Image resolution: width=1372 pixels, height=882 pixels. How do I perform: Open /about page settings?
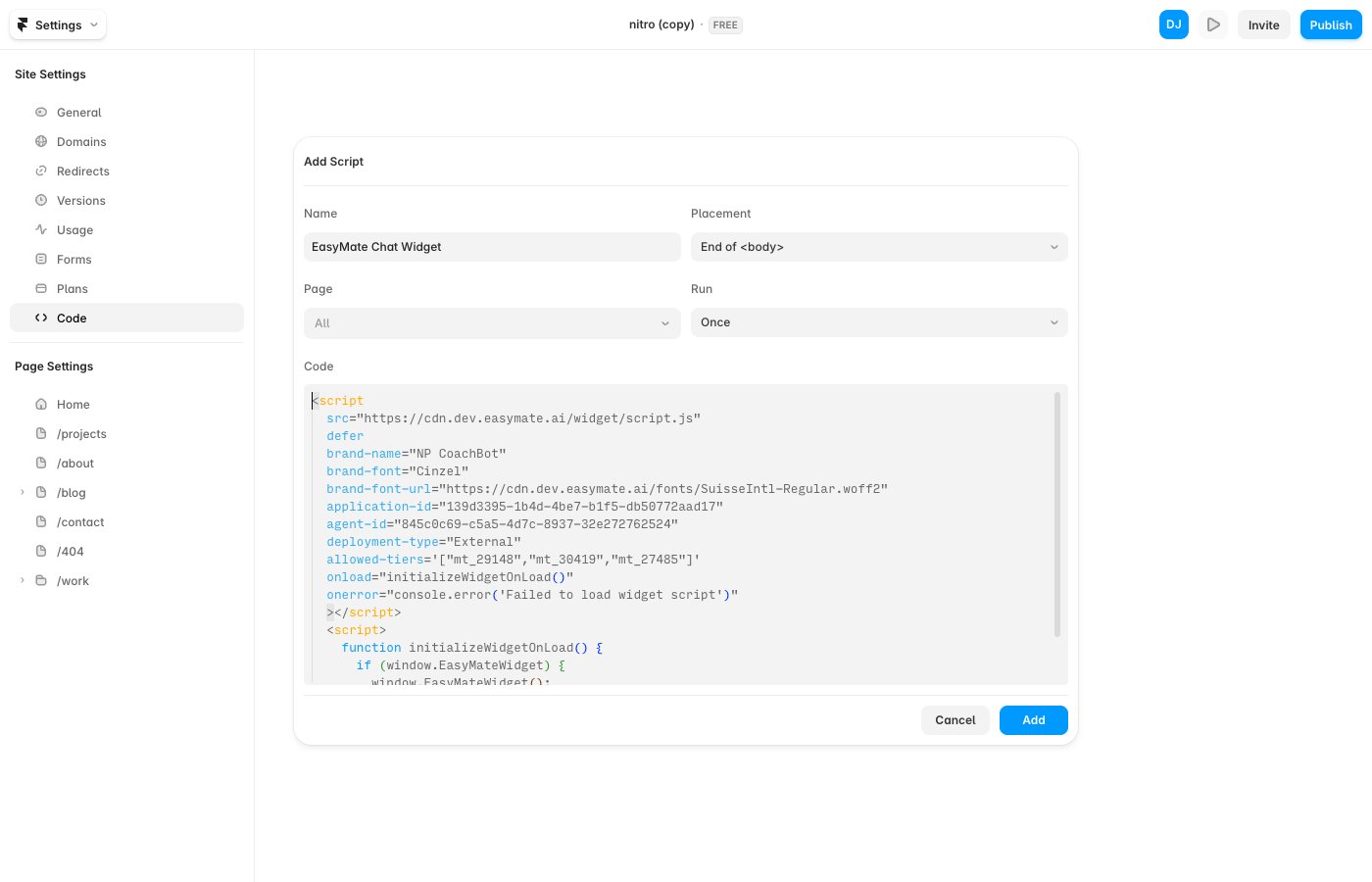pyautogui.click(x=126, y=463)
